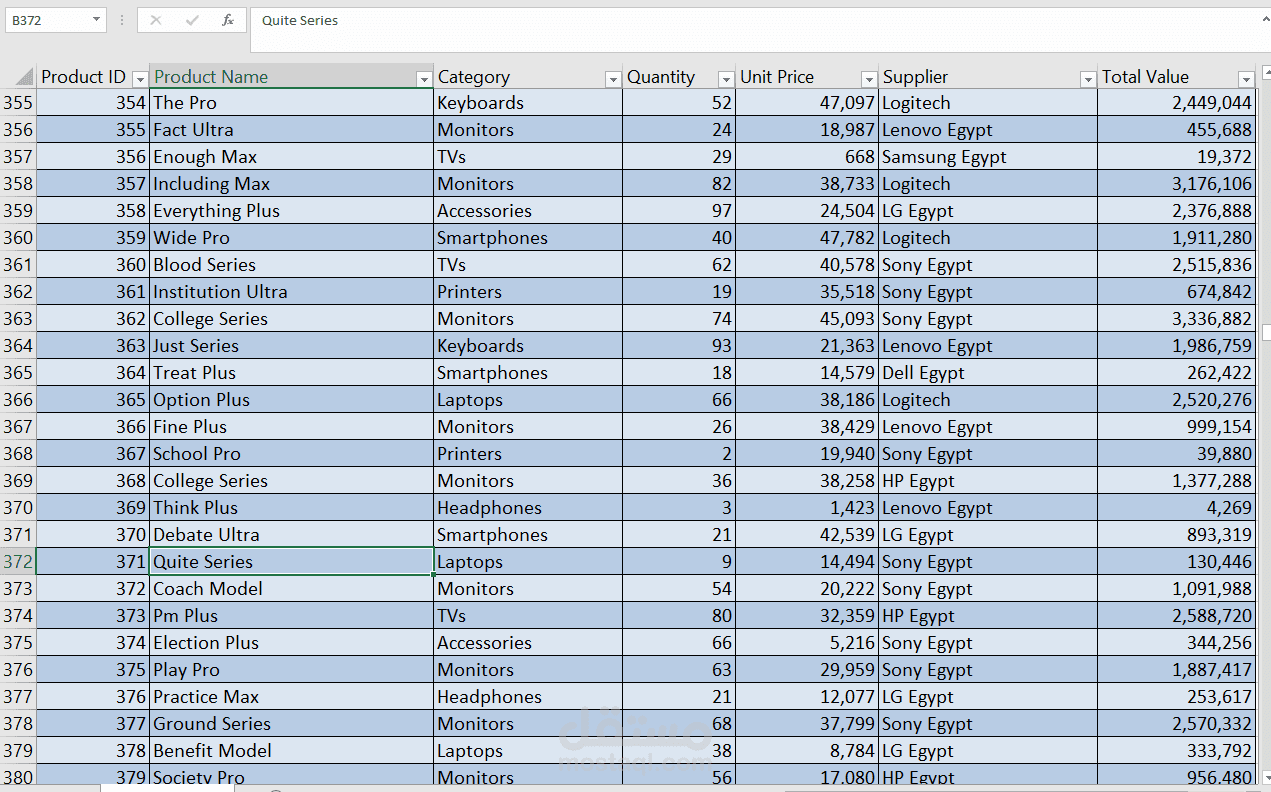Select cell 'The Pro'
This screenshot has height=792, width=1271.
(291, 103)
